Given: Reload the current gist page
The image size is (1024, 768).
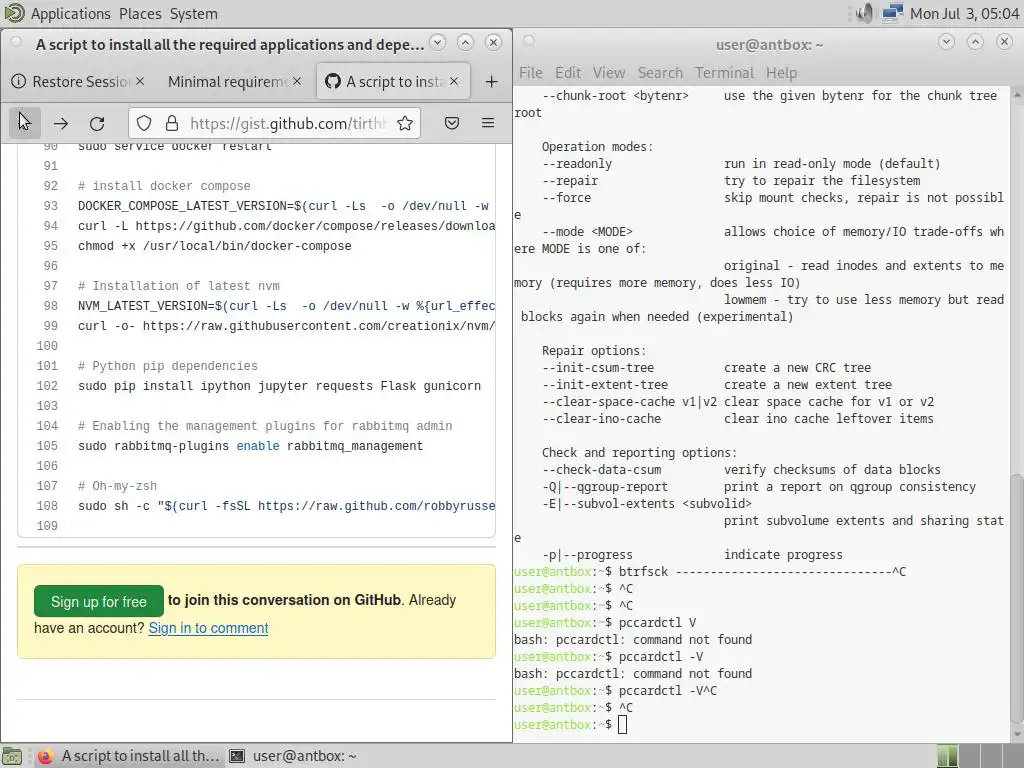Looking at the screenshot, I should [97, 123].
